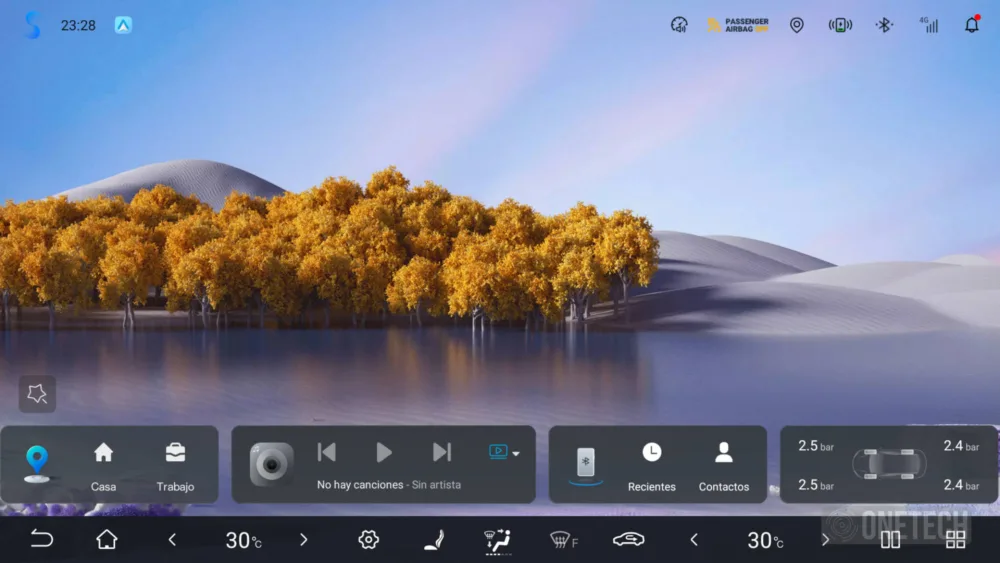Open seat settings from the bottom bar
Screen dimensions: 1000x563
(434, 540)
